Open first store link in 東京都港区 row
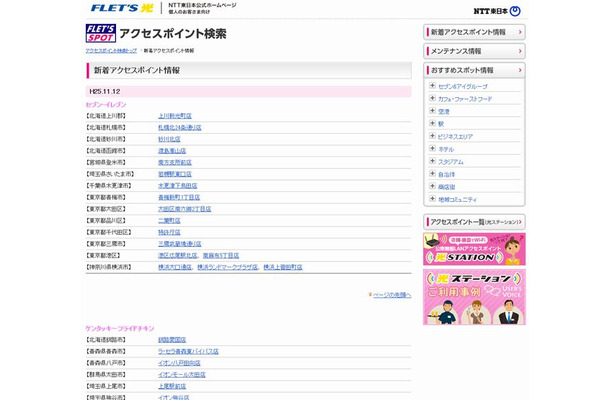 (177, 256)
